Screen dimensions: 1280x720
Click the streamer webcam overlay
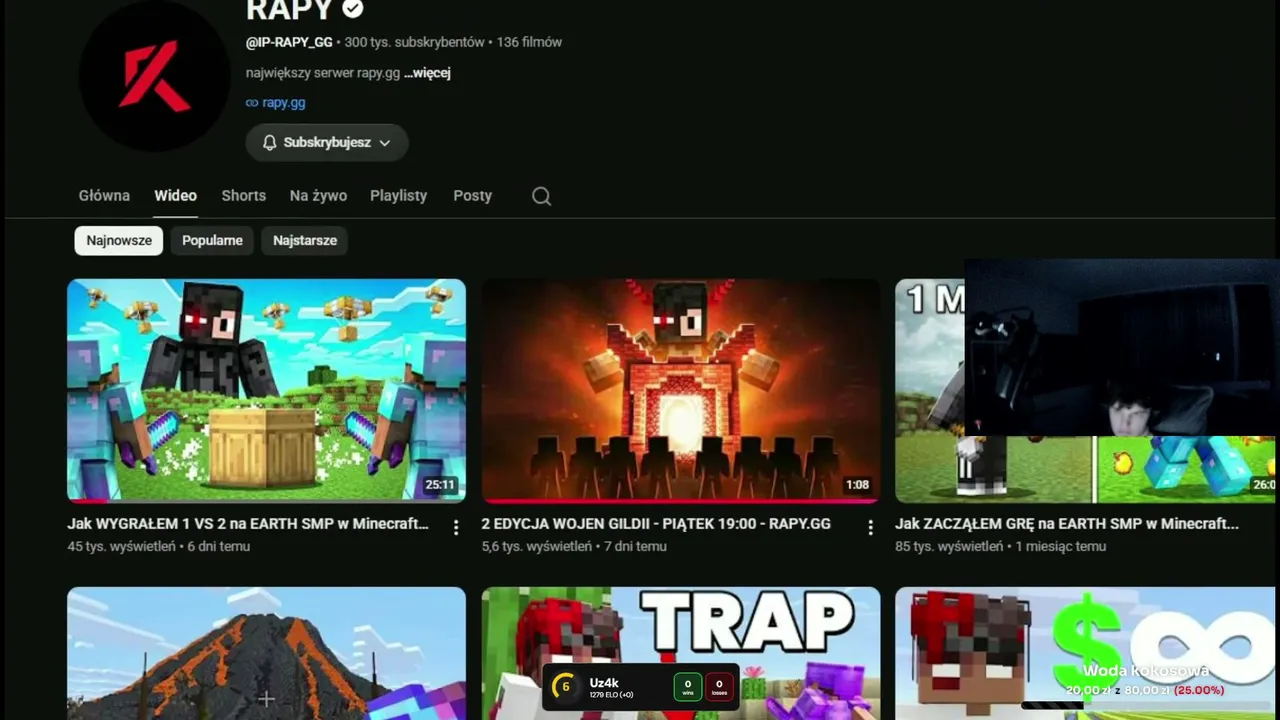[x=1122, y=348]
